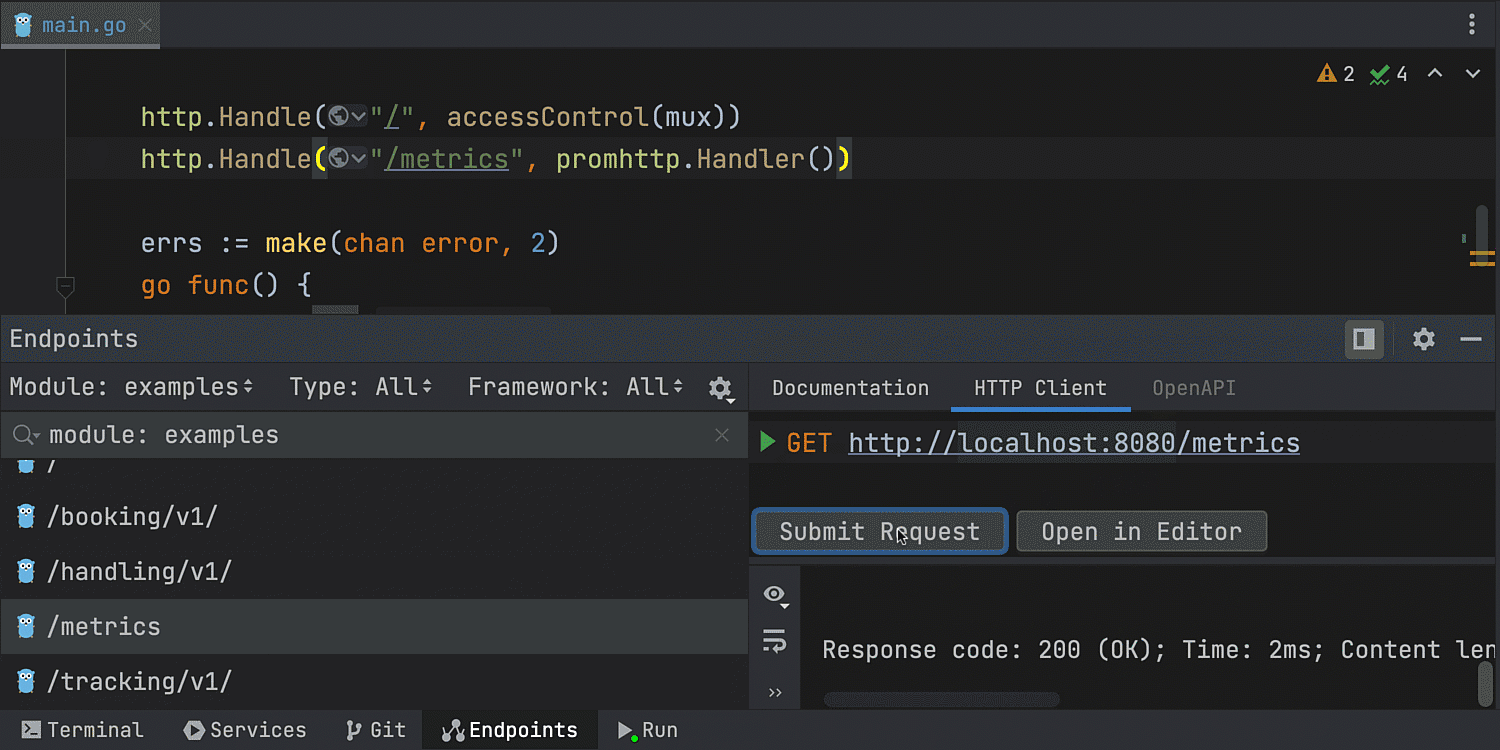
Task: Click globe icon next to "/metrics" in code
Action: [340, 159]
